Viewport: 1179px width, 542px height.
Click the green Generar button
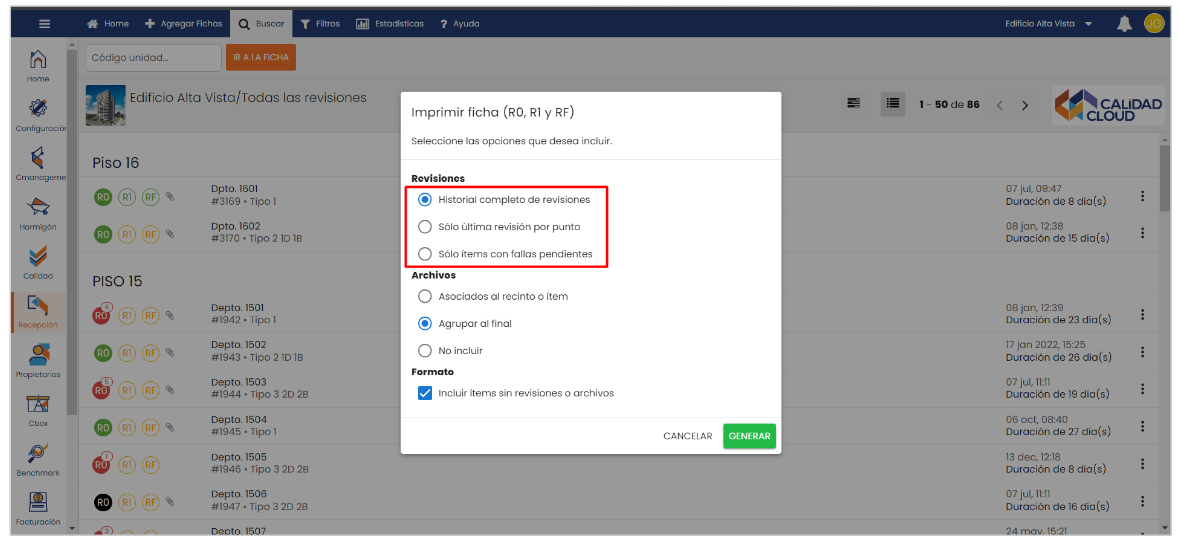pyautogui.click(x=749, y=436)
